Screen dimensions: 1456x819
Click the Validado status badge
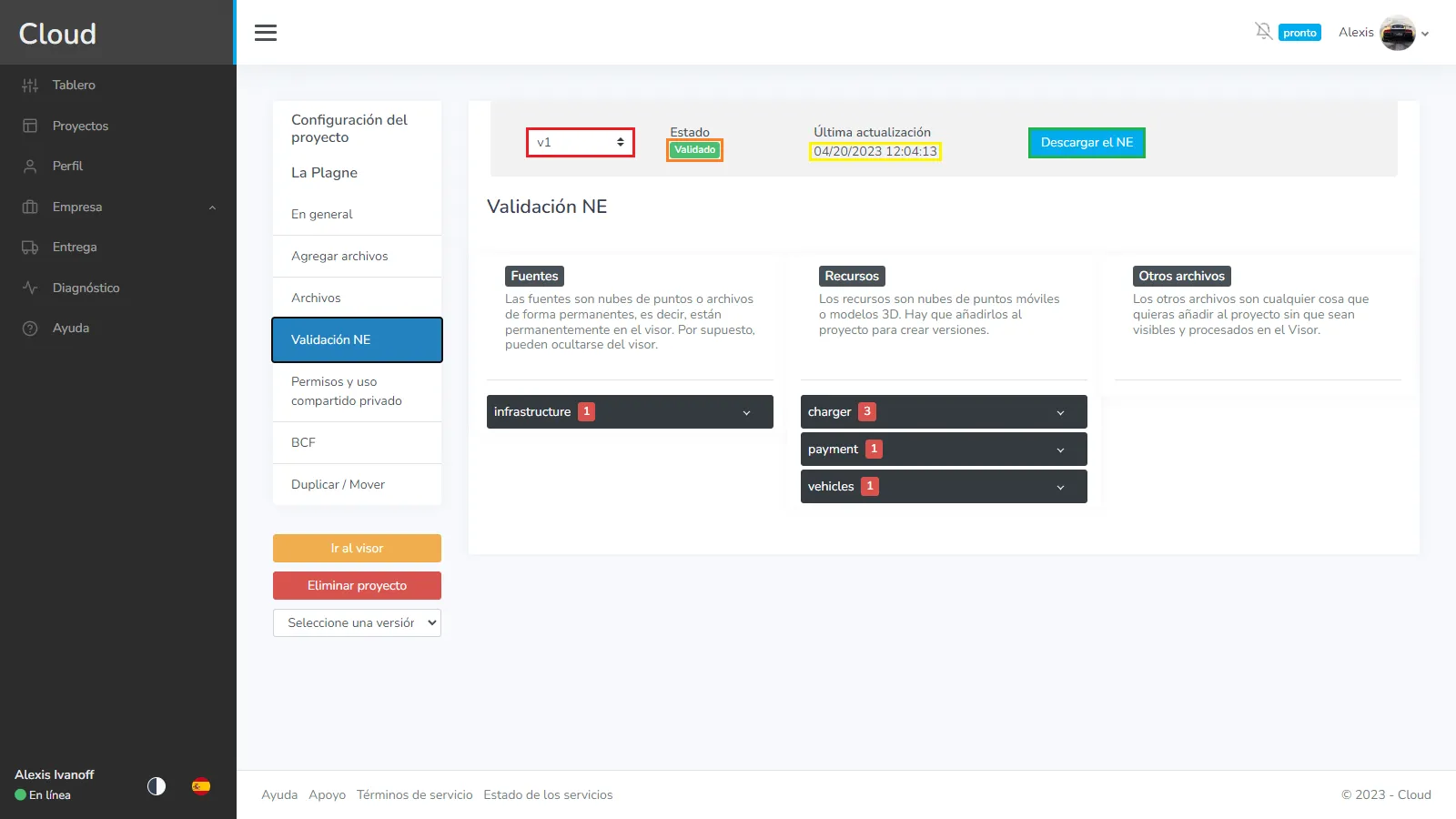click(694, 150)
